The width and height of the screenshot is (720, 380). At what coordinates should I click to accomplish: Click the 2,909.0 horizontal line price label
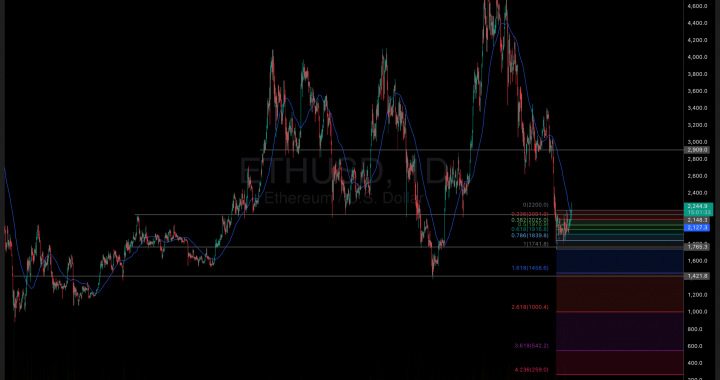coord(697,150)
